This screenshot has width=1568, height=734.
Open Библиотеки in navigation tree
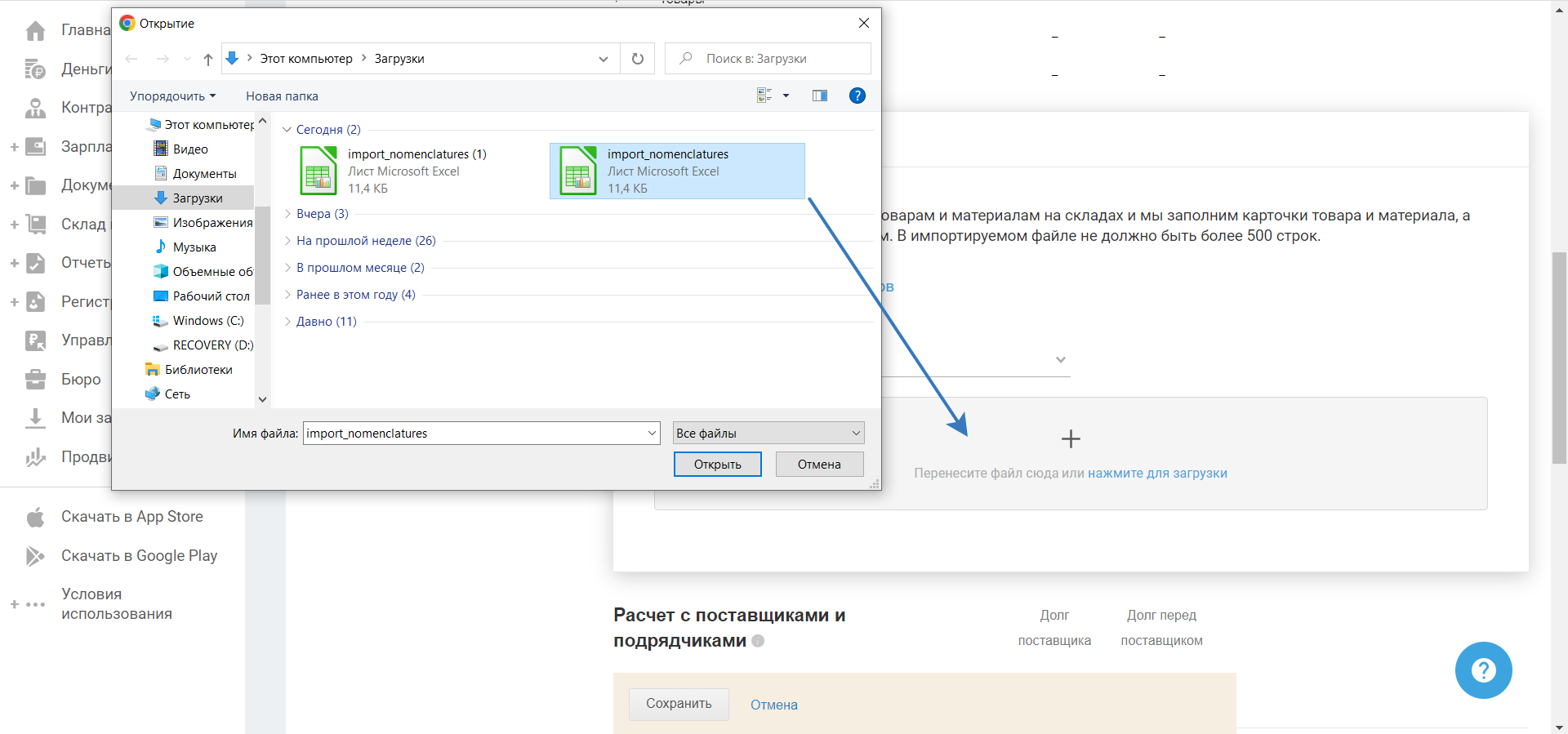coord(189,370)
